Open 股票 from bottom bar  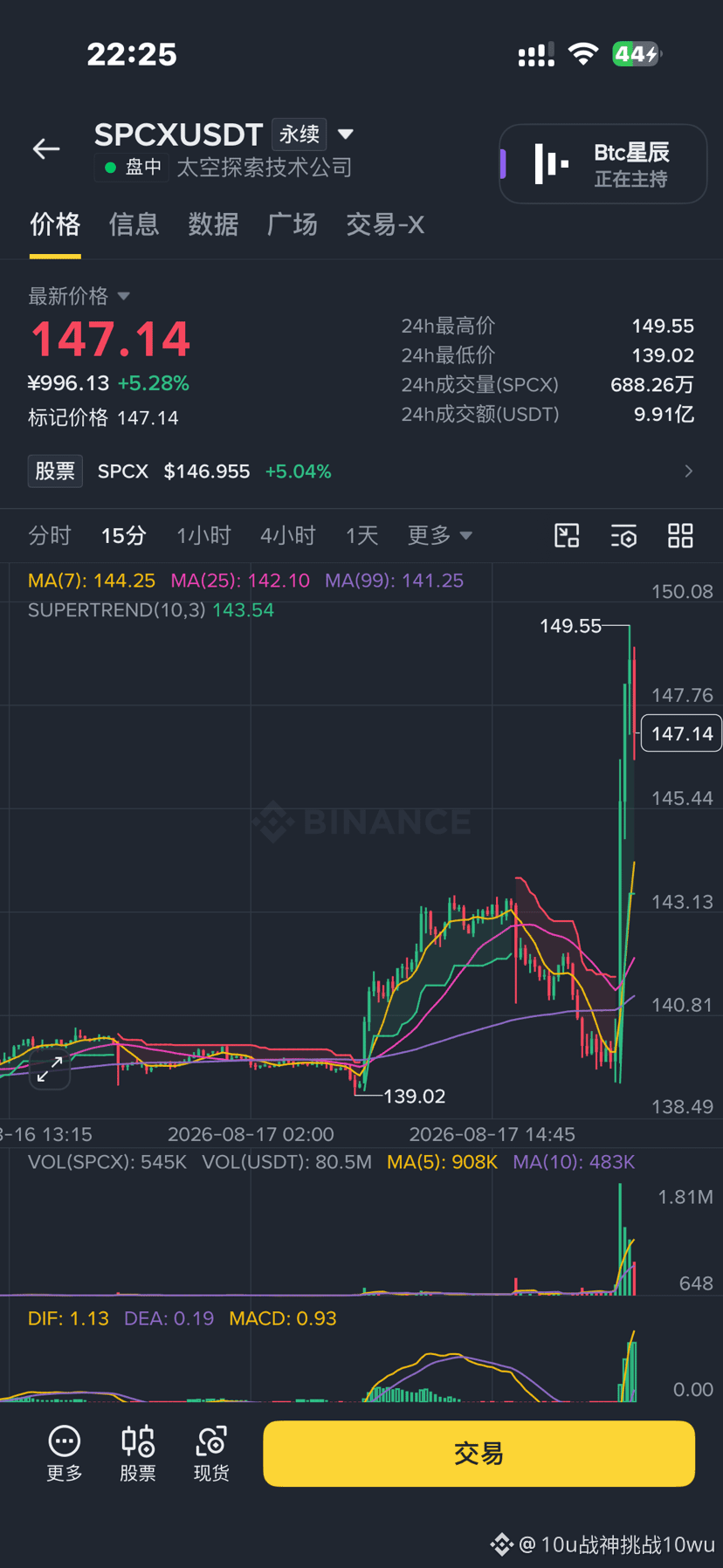coord(138,1453)
